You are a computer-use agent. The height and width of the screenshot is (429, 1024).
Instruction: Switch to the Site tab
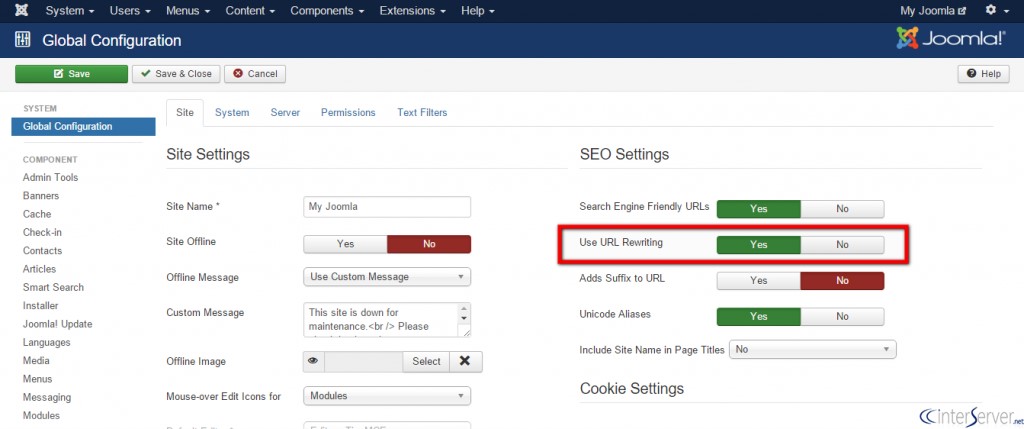(x=185, y=112)
